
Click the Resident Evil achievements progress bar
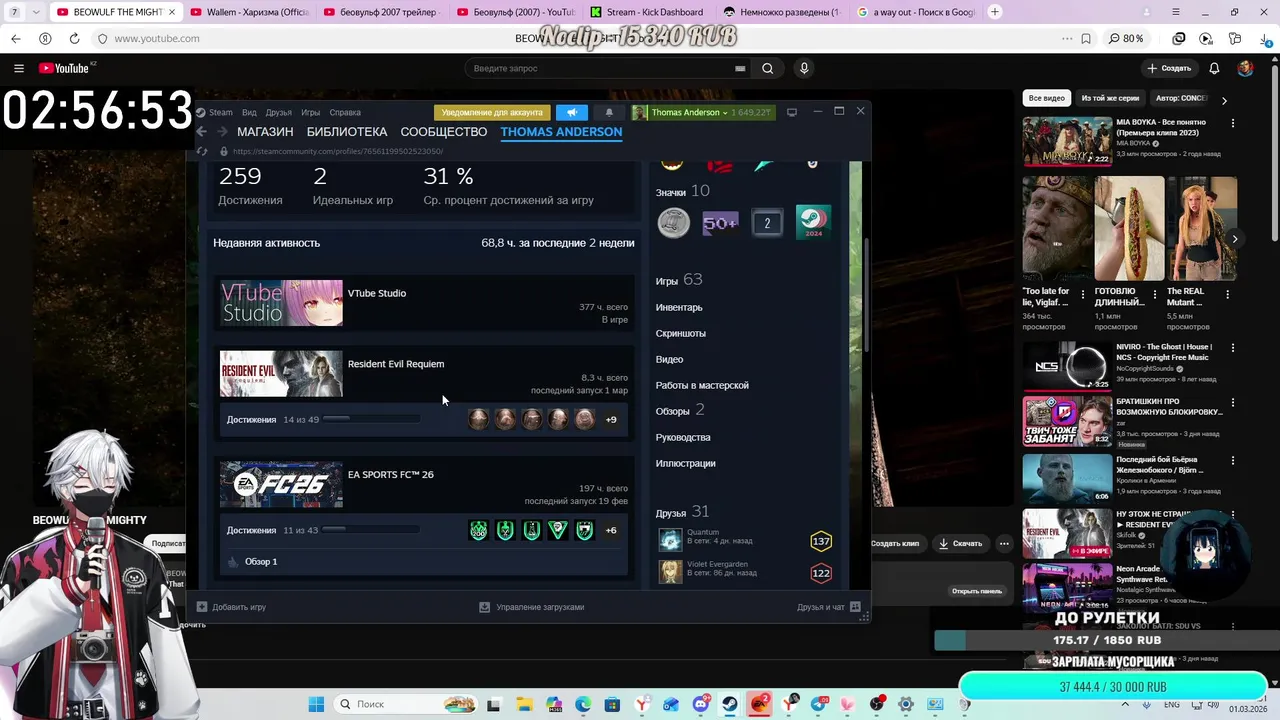click(x=371, y=419)
